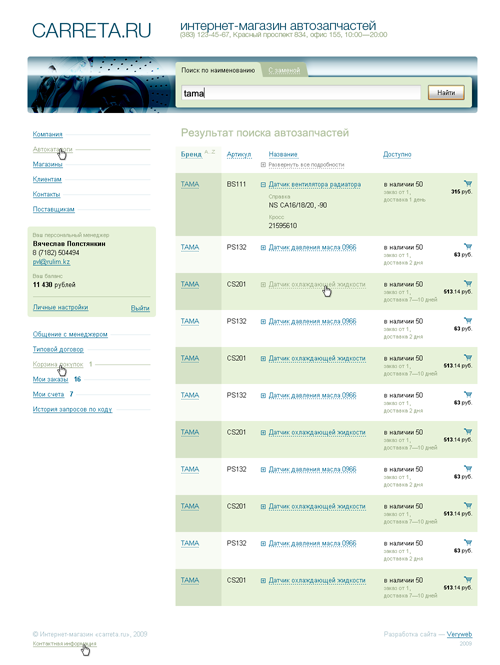
Task: Expand details of the last PS132 row
Action: (263, 543)
